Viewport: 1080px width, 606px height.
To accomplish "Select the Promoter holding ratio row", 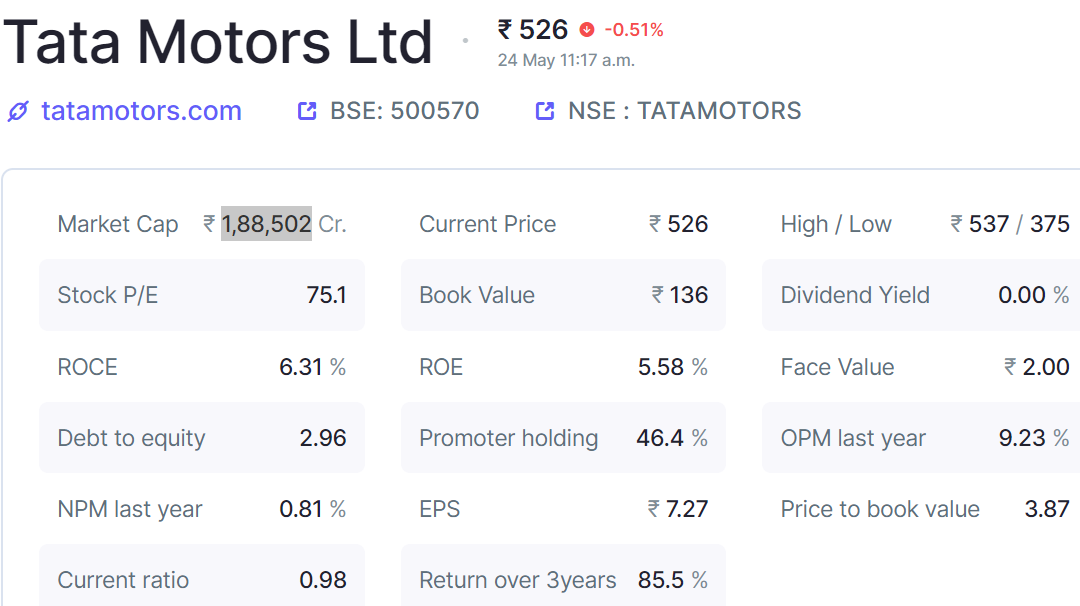I will point(563,438).
